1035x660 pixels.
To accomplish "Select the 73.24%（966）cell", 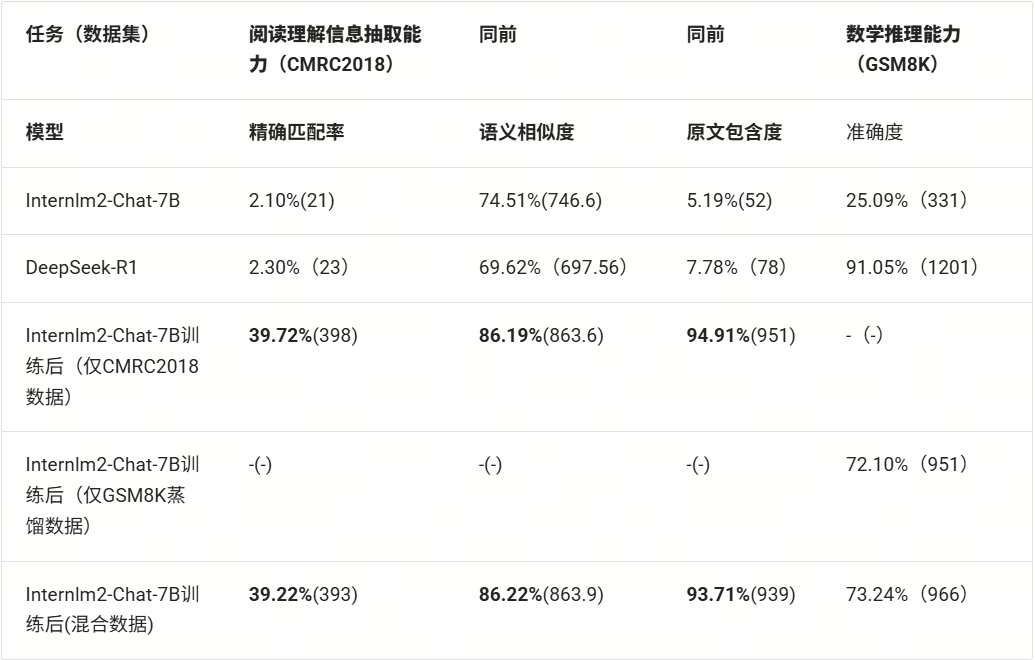I will point(907,594).
